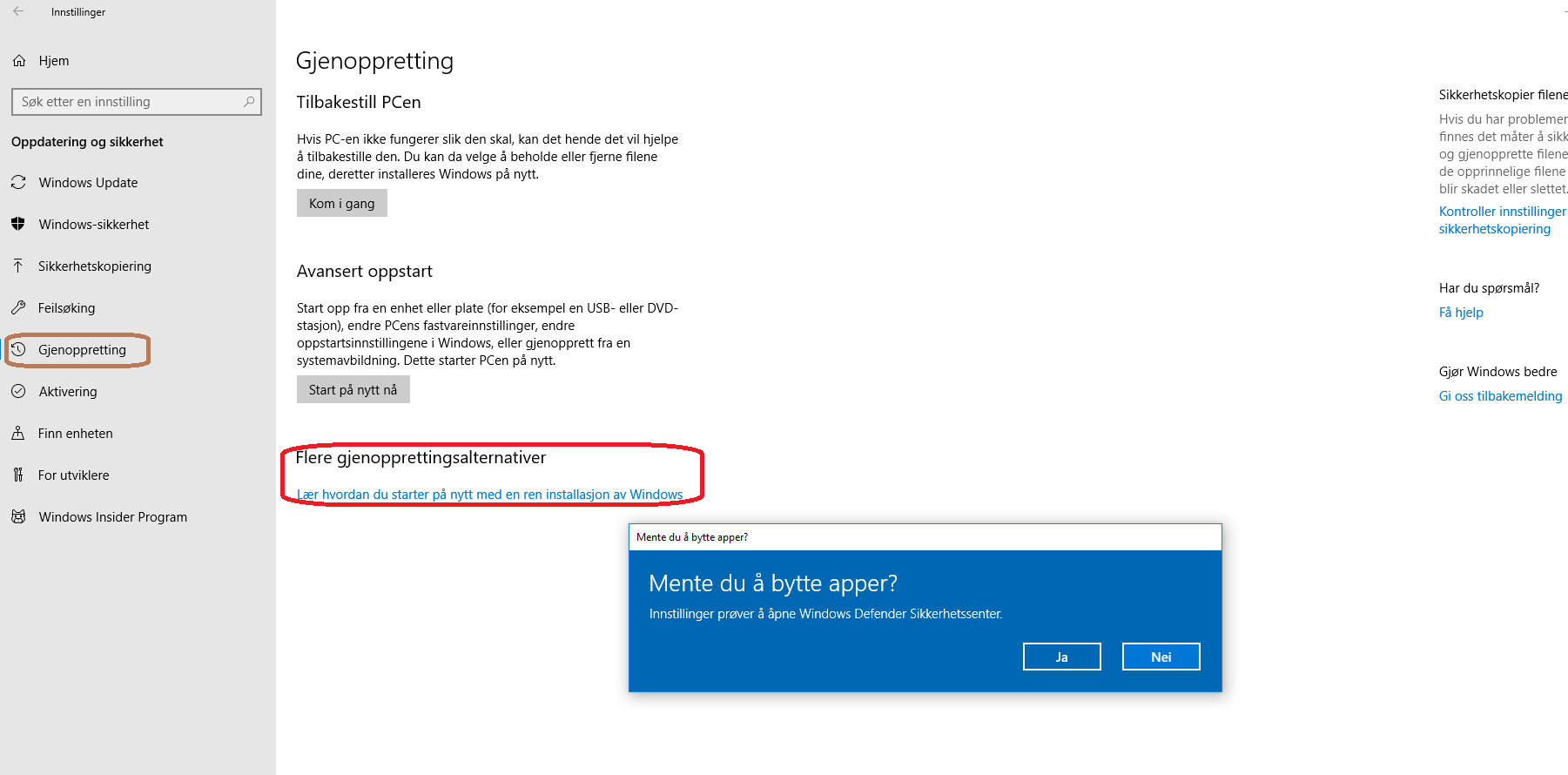This screenshot has width=1568, height=775.
Task: Click Start på nytt nå button
Action: tap(353, 390)
